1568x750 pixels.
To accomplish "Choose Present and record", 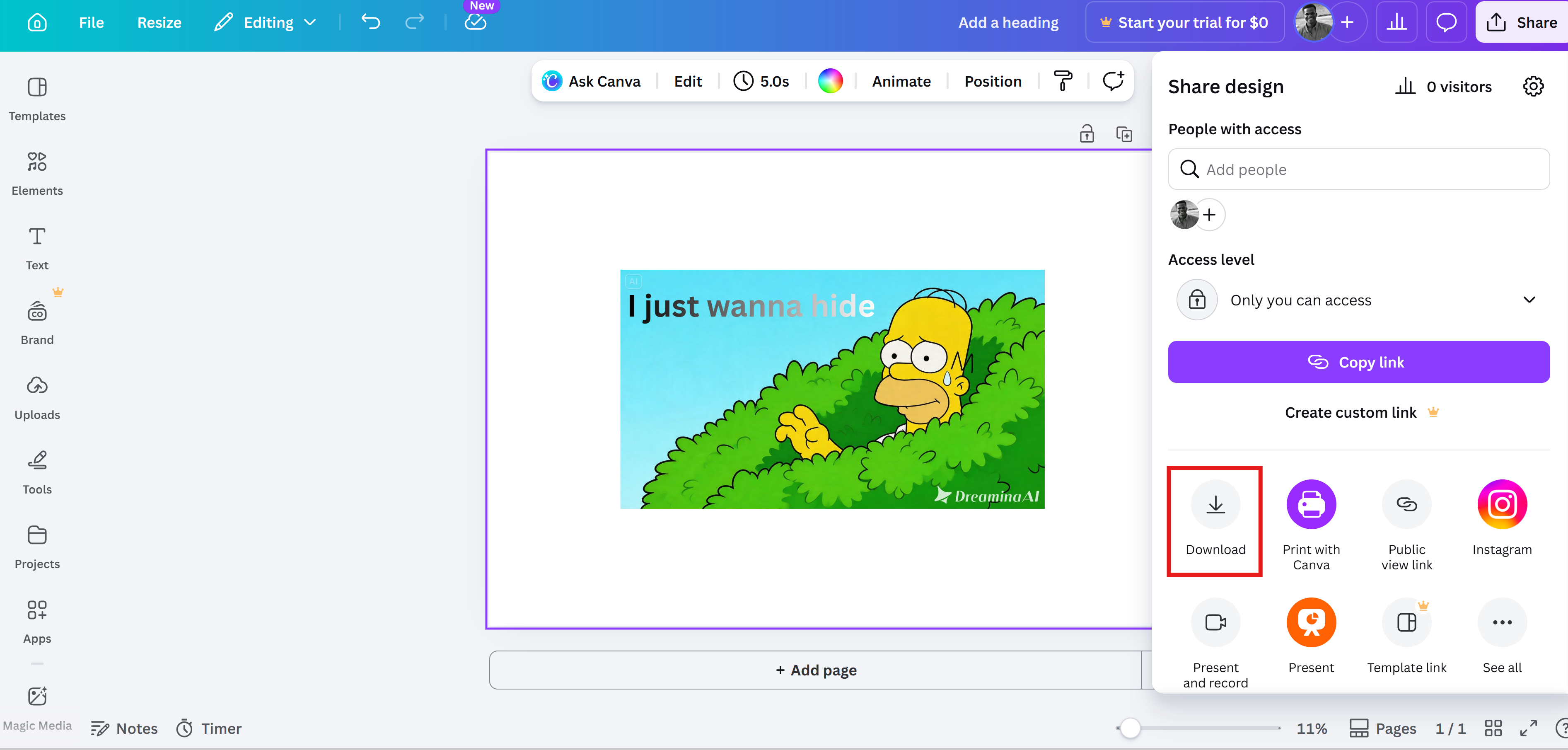I will pyautogui.click(x=1215, y=643).
